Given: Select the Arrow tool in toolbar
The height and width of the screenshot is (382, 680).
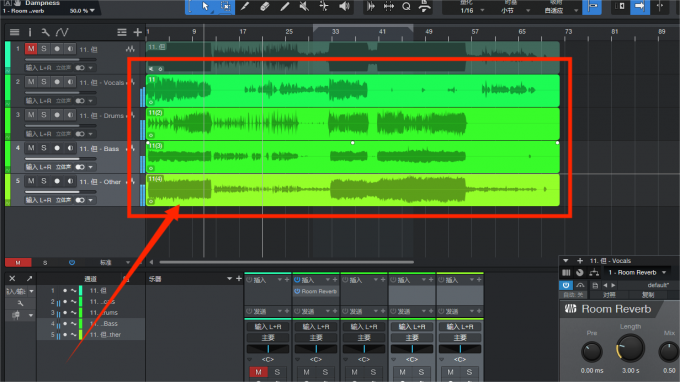Looking at the screenshot, I should pyautogui.click(x=205, y=7).
